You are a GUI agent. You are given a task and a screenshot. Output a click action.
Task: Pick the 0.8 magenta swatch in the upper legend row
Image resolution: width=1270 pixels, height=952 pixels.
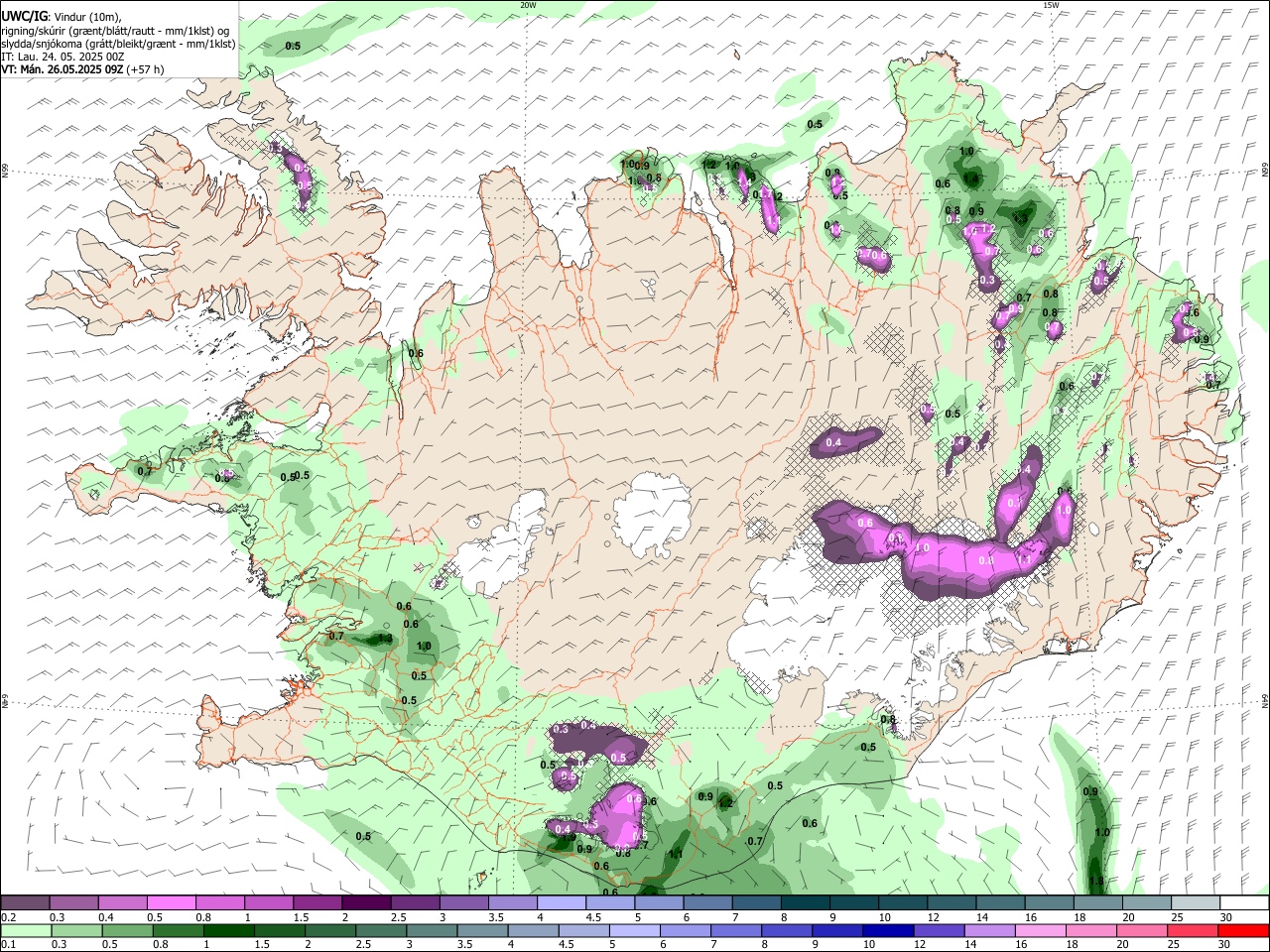click(219, 903)
